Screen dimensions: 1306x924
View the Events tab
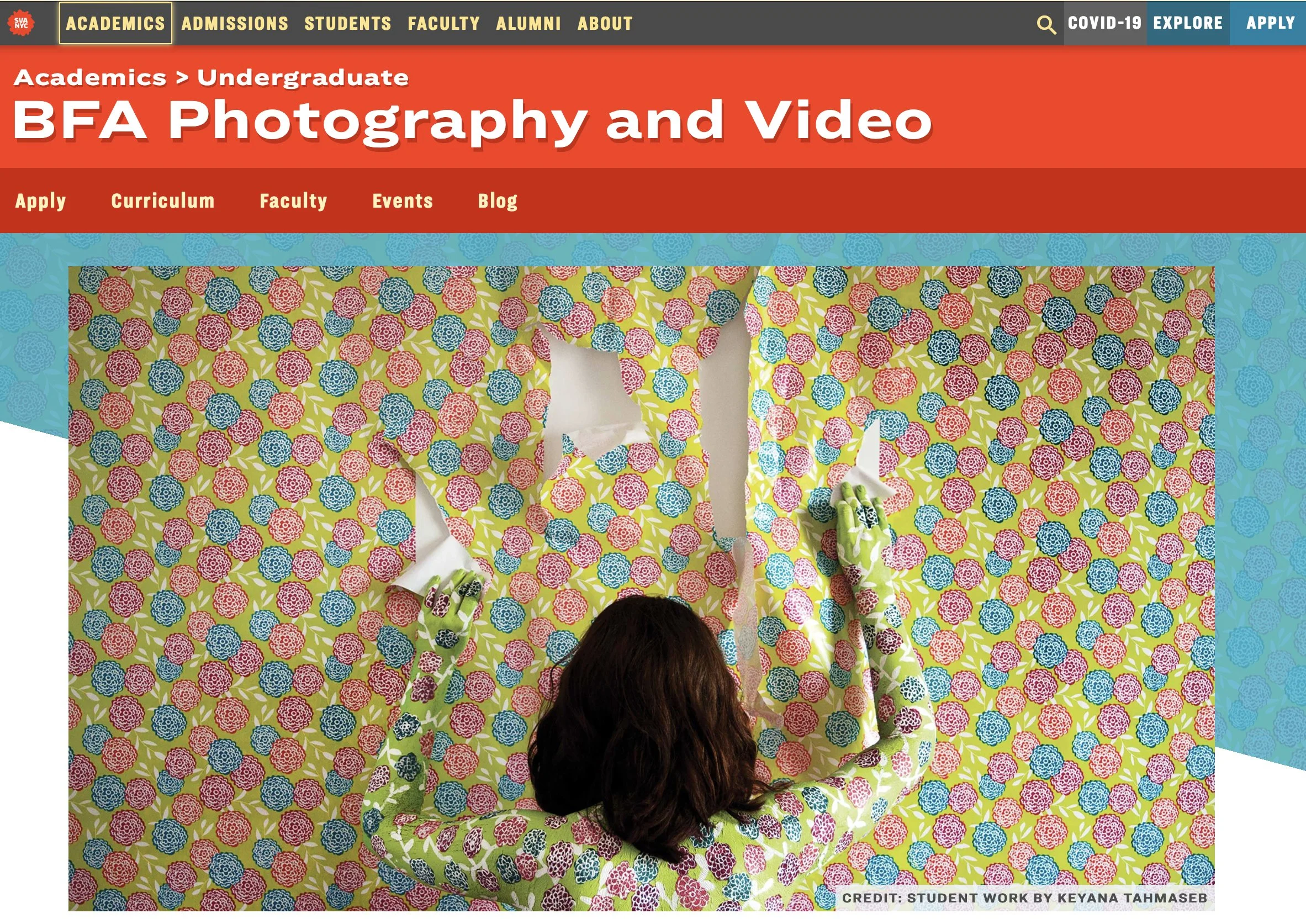coord(402,201)
